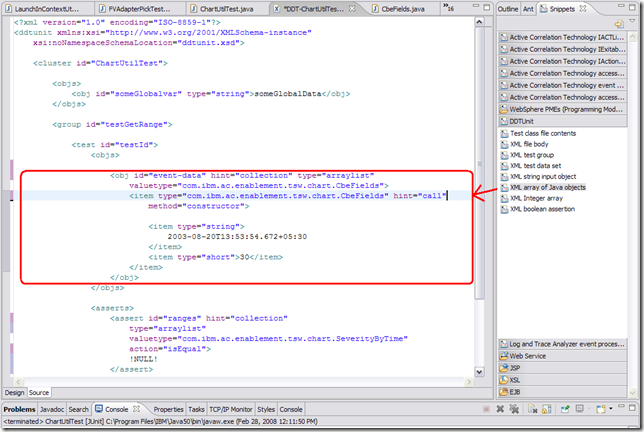Open the TCP/IP Monitor view tab
This screenshot has height=432, width=644.
tap(231, 409)
